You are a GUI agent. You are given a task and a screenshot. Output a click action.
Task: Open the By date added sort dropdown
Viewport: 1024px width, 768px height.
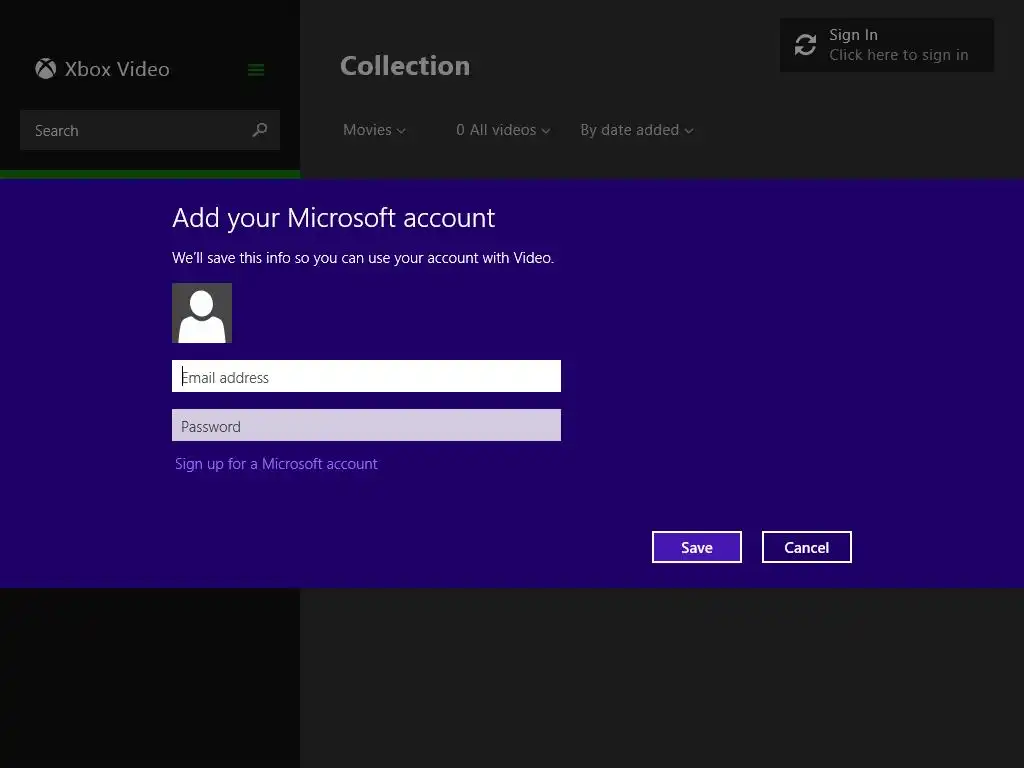[637, 130]
